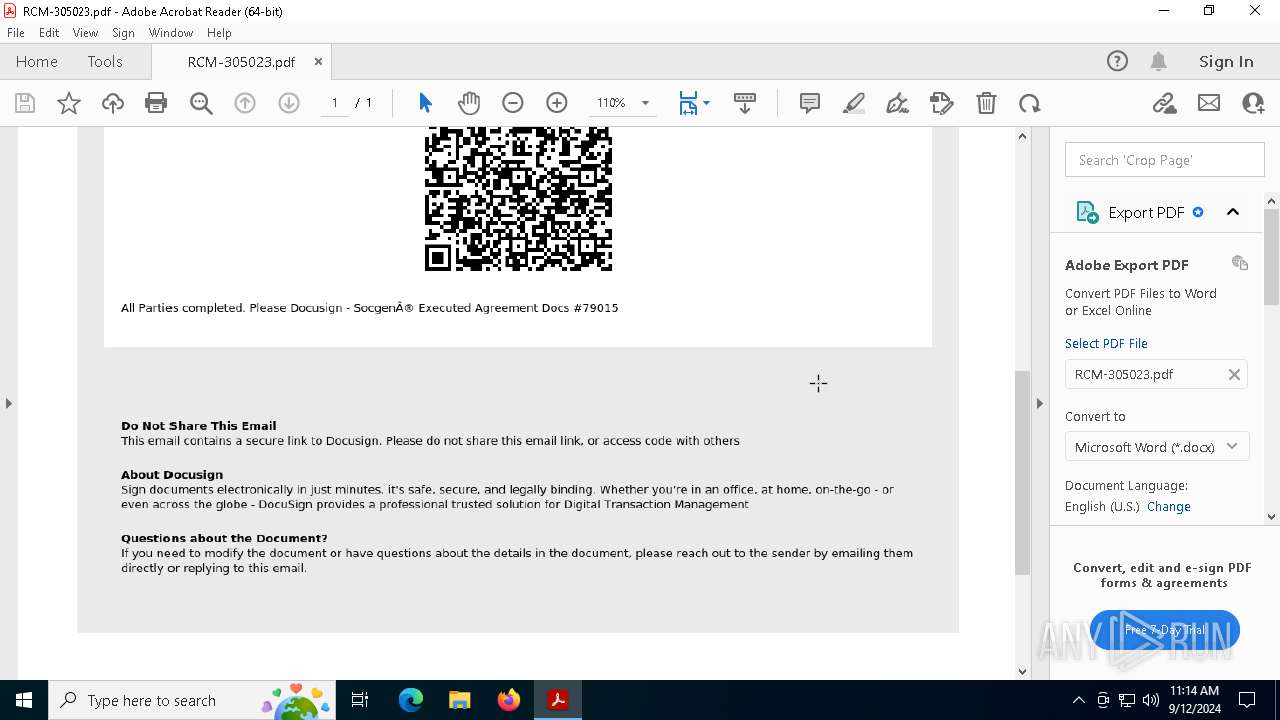Click the Search 'Crop Page' field

1165,160
